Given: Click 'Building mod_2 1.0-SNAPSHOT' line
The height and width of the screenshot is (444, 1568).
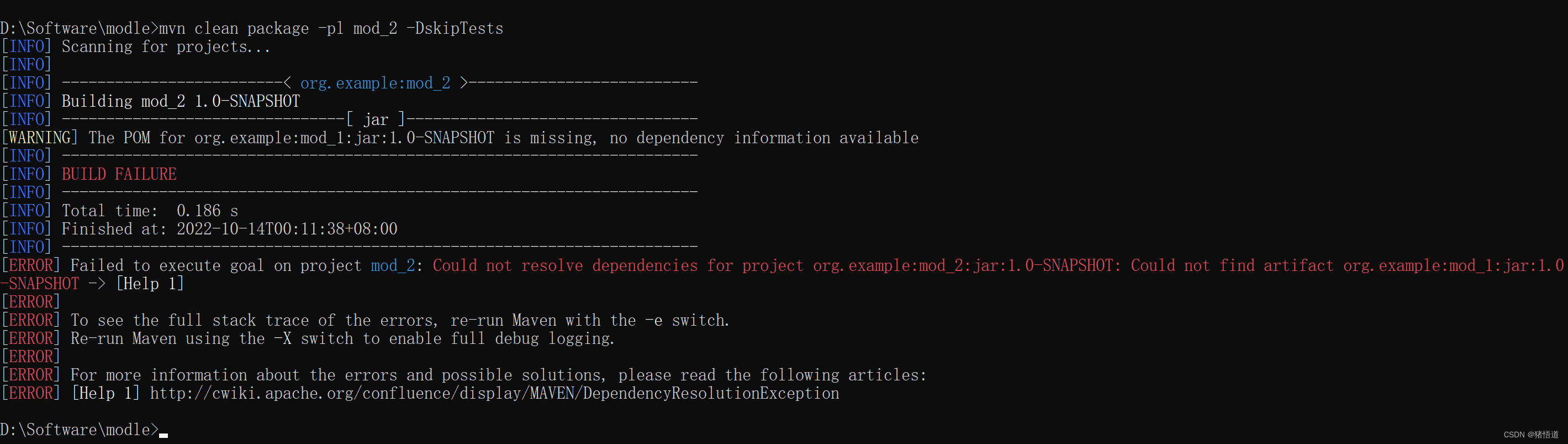Looking at the screenshot, I should click(181, 102).
